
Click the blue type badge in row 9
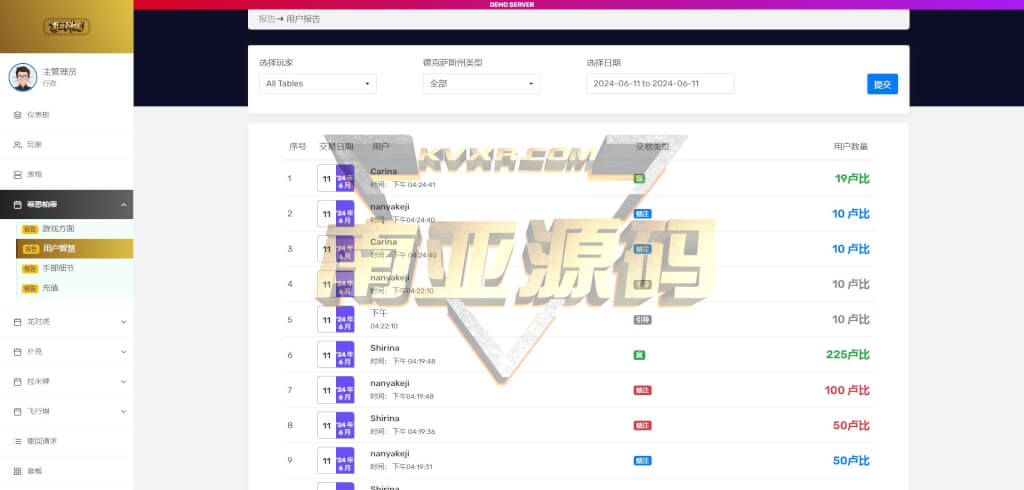(642, 461)
